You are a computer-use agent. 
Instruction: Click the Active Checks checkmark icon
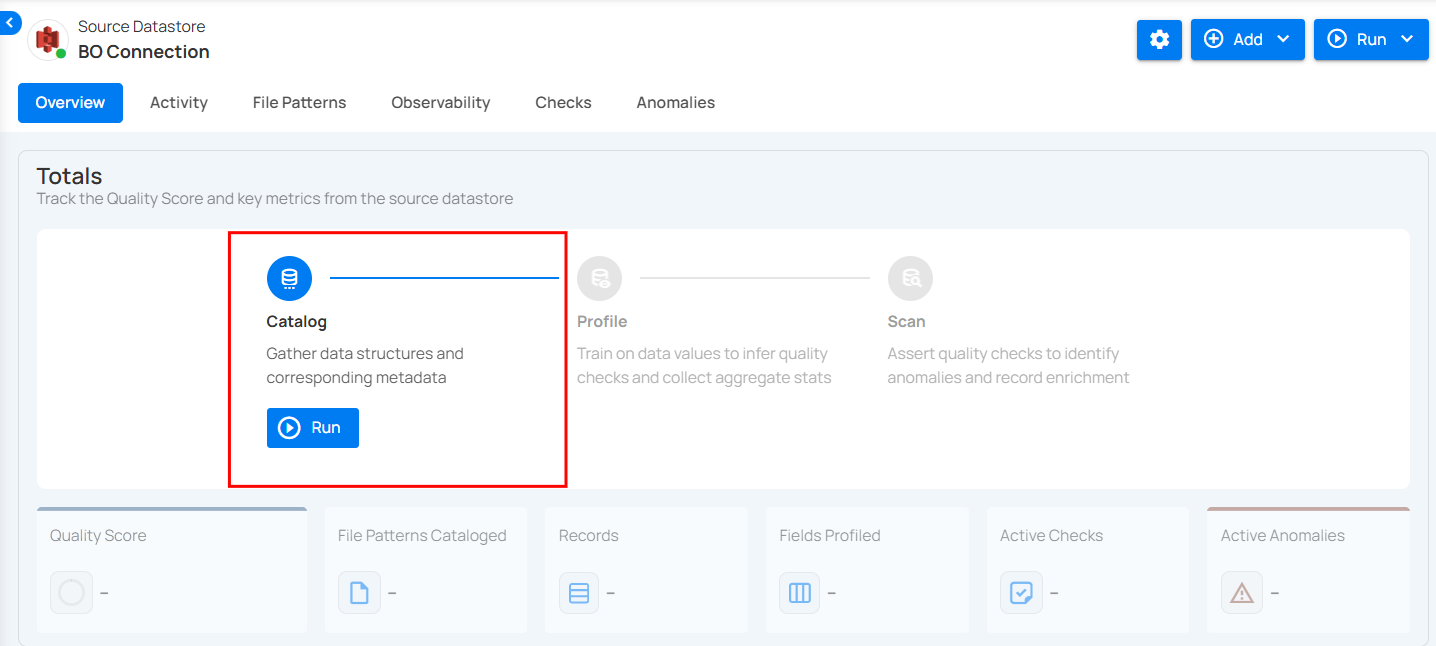click(x=1020, y=593)
